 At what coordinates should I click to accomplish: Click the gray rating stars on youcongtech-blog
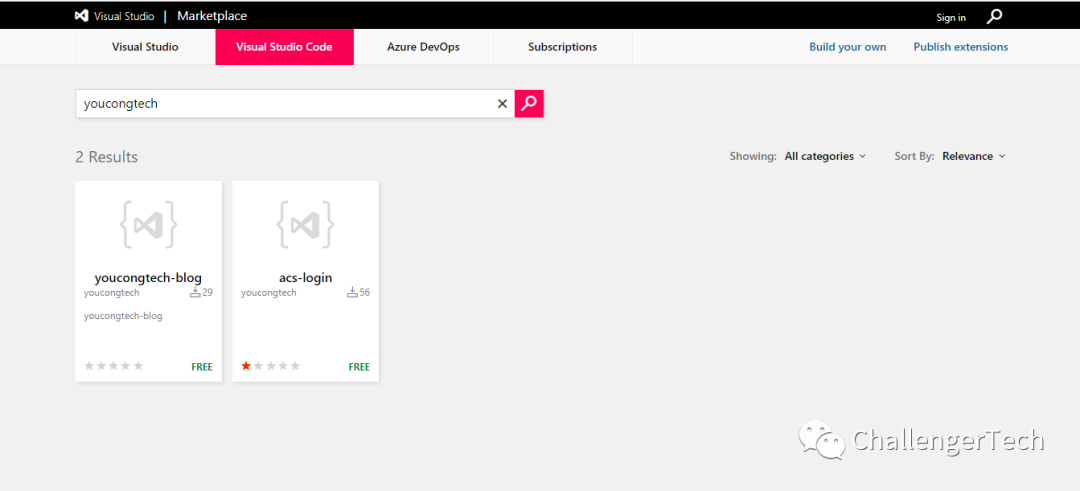pyautogui.click(x=114, y=366)
